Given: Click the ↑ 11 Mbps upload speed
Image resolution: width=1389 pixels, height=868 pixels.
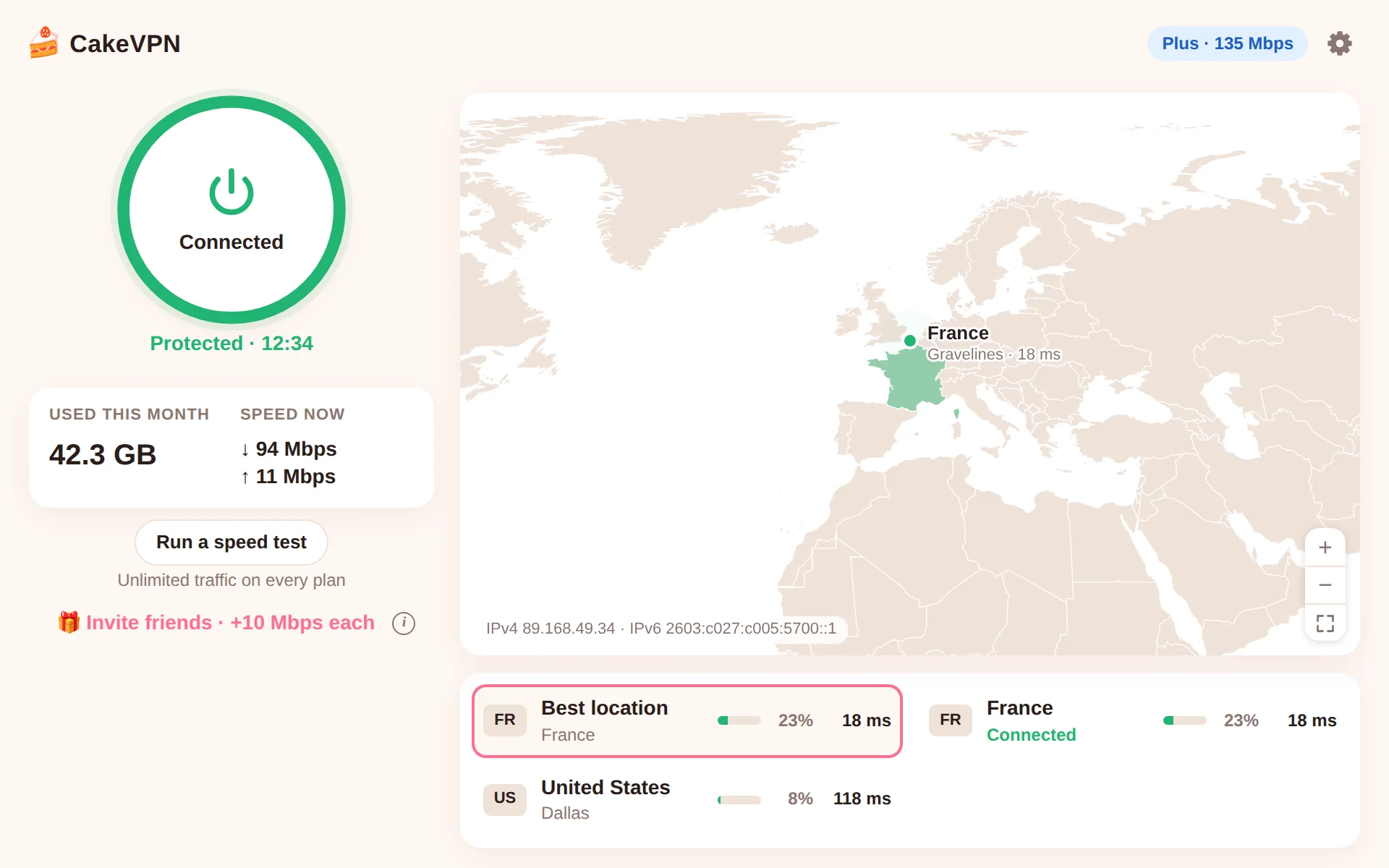Looking at the screenshot, I should tap(288, 477).
